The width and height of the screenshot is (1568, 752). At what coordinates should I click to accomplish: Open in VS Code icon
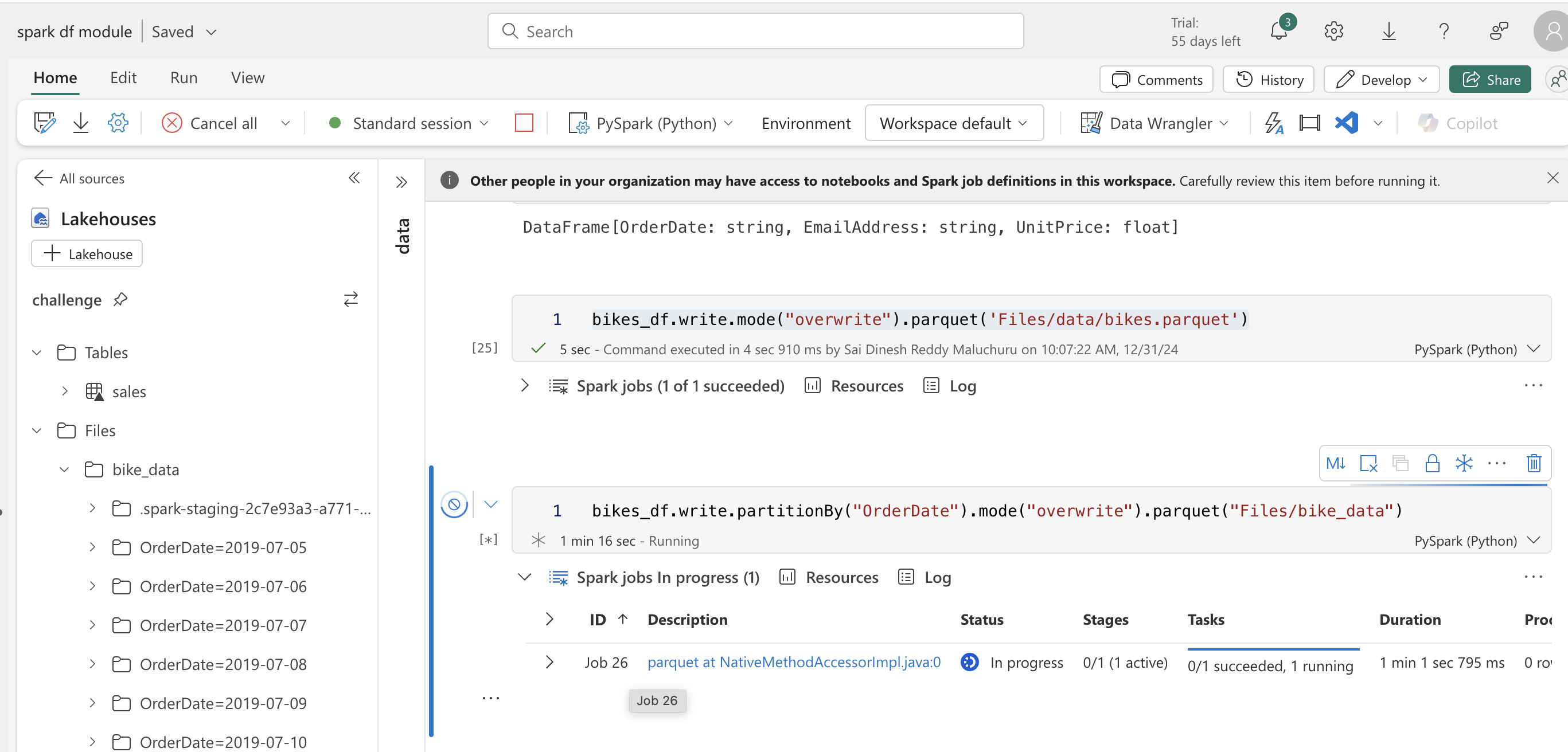click(1346, 123)
